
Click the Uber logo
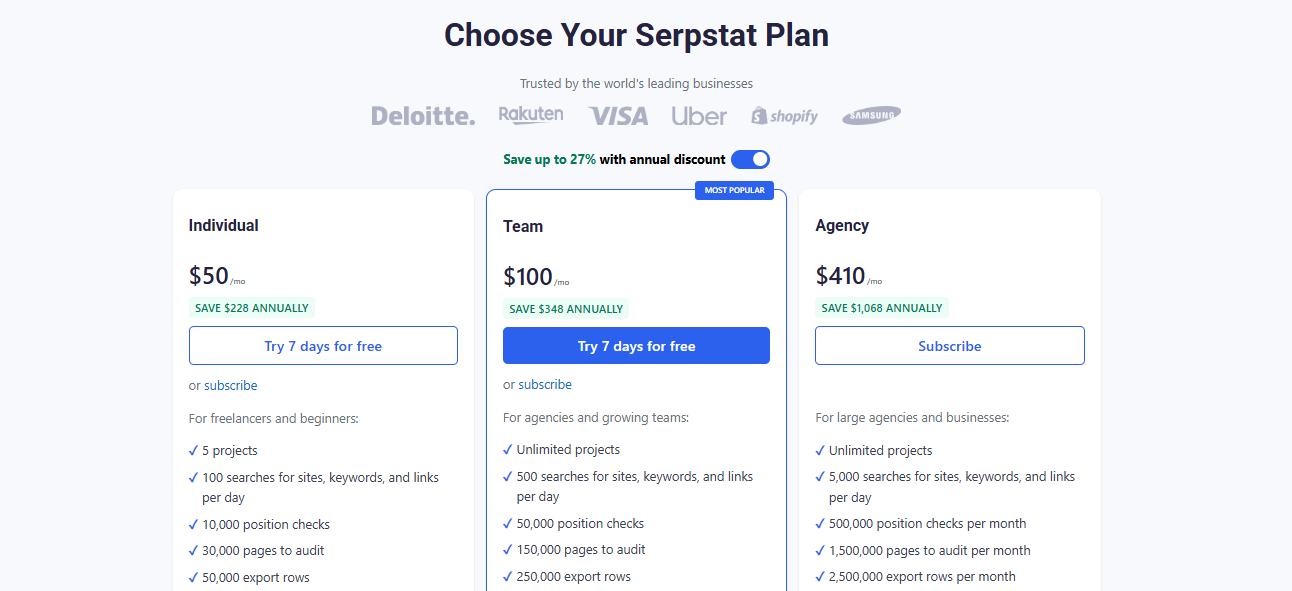tap(699, 116)
